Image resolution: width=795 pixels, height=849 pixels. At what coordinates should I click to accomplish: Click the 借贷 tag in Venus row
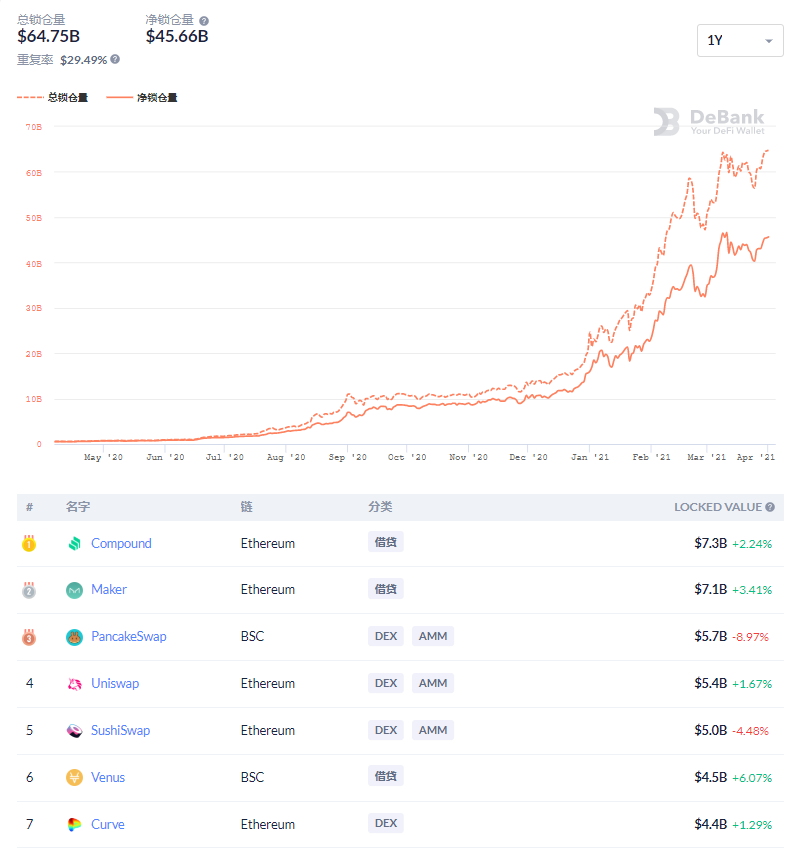tap(386, 776)
